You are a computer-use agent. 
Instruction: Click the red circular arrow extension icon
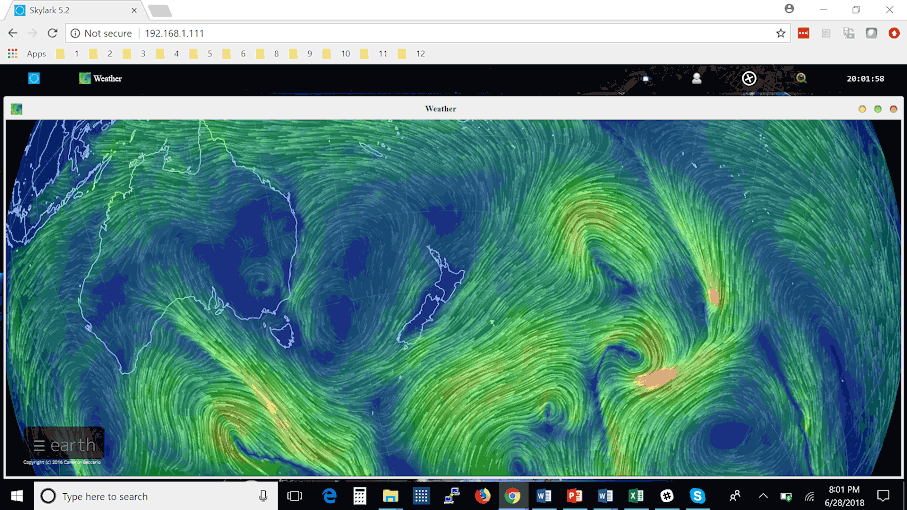pyautogui.click(x=894, y=34)
